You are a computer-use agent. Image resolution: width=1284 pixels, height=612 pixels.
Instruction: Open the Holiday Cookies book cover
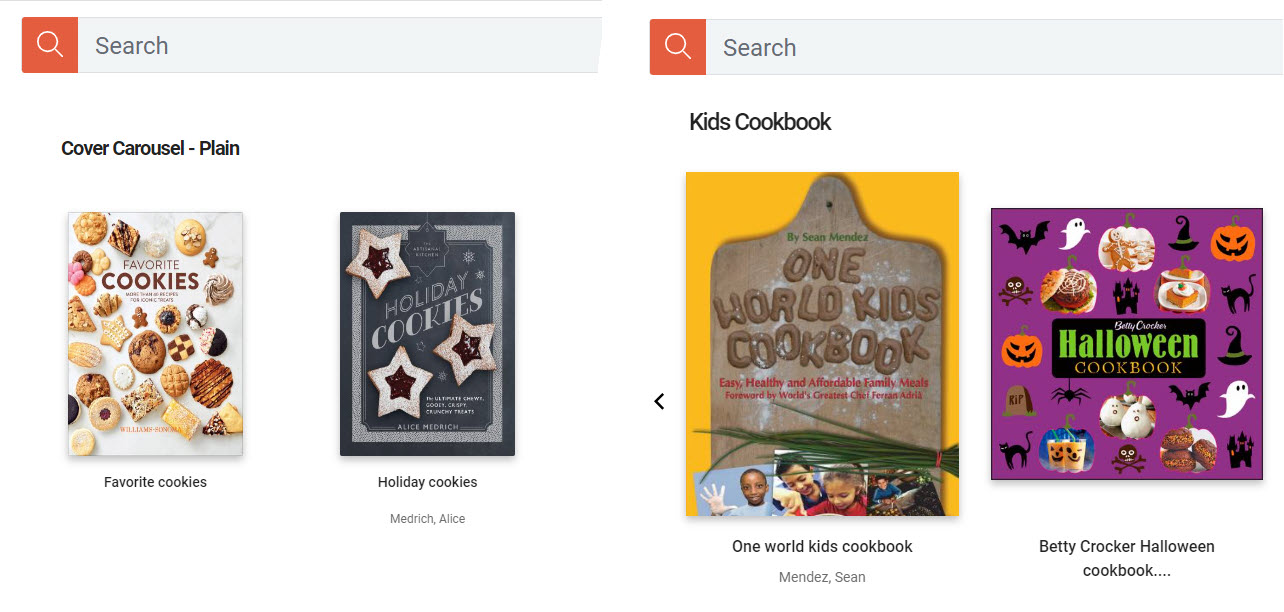[427, 334]
